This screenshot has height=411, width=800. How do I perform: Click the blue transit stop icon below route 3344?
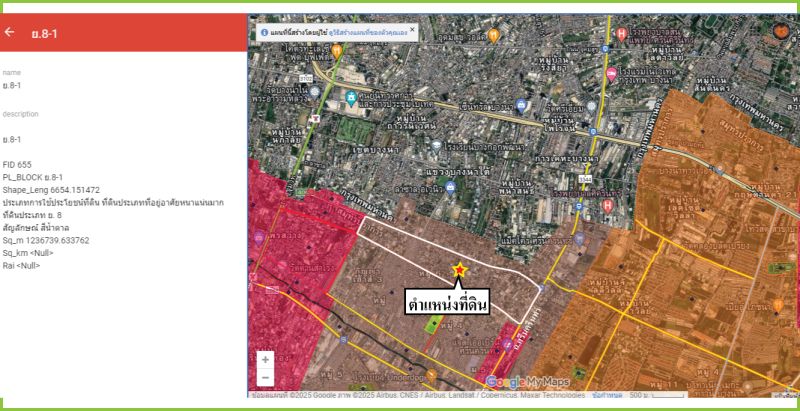[579, 207]
